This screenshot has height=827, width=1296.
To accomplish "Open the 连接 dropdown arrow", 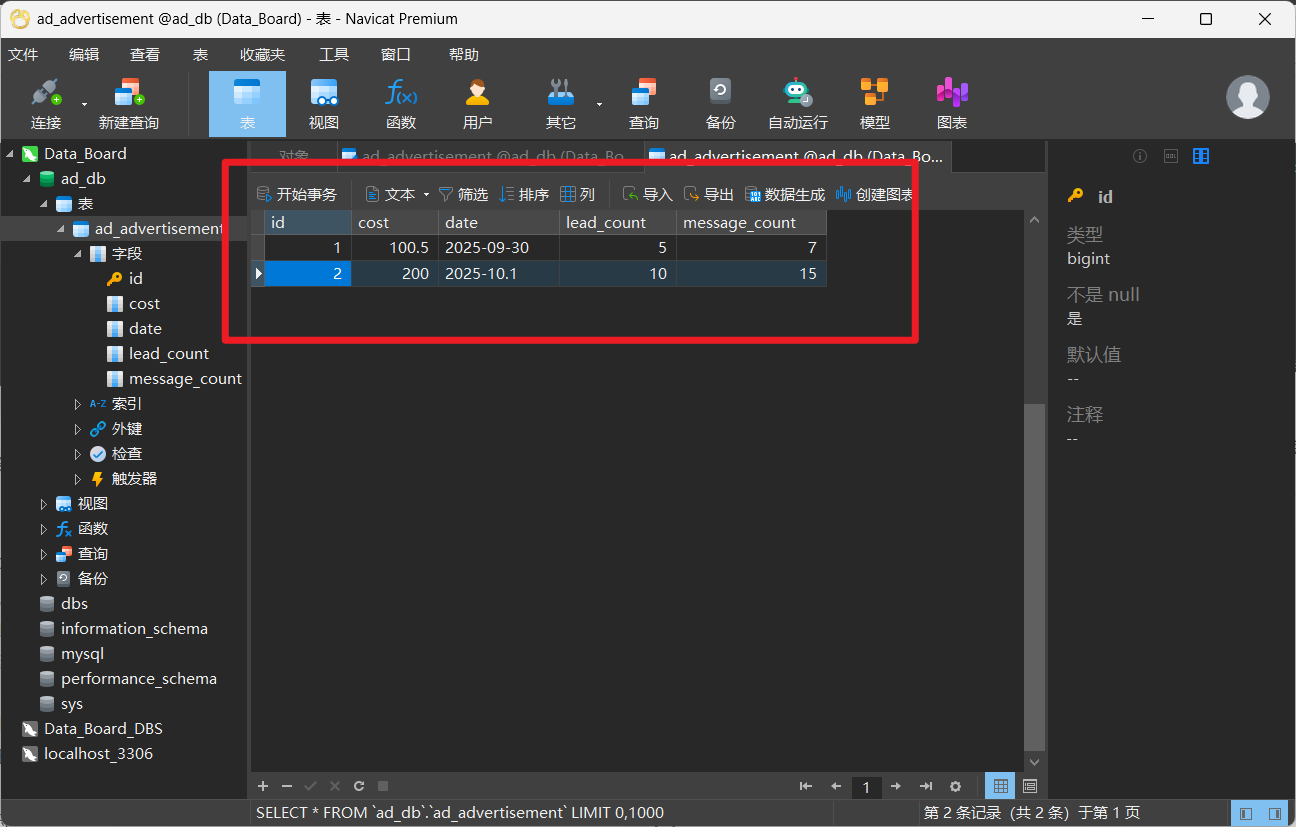I will coord(84,104).
